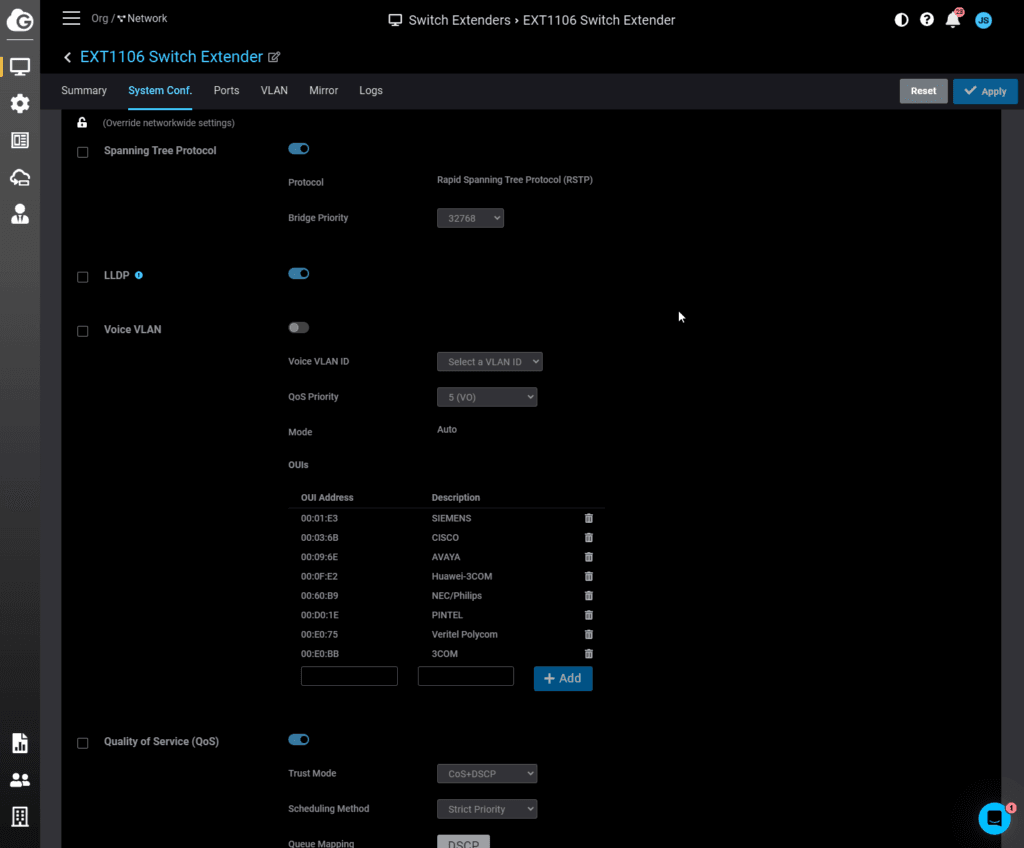
Task: Toggle dark/light theme contrast icon
Action: (901, 19)
